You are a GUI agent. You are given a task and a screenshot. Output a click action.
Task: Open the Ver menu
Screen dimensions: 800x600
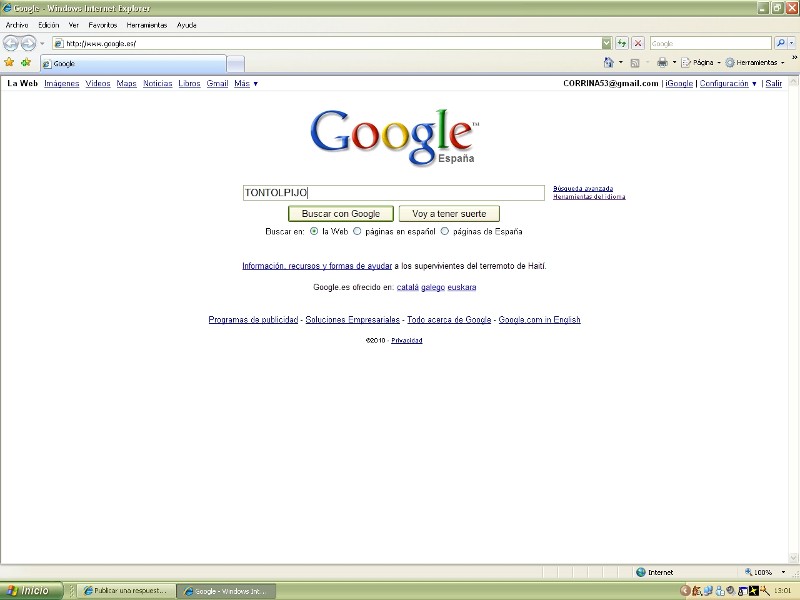[73, 25]
